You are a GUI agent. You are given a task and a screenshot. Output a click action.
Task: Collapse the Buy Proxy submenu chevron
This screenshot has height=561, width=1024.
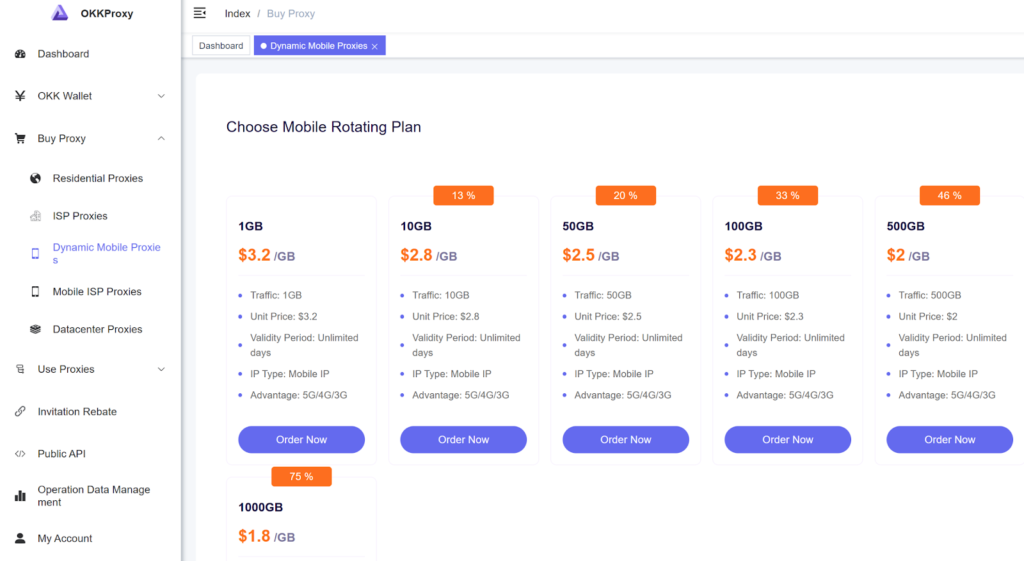[x=161, y=139]
